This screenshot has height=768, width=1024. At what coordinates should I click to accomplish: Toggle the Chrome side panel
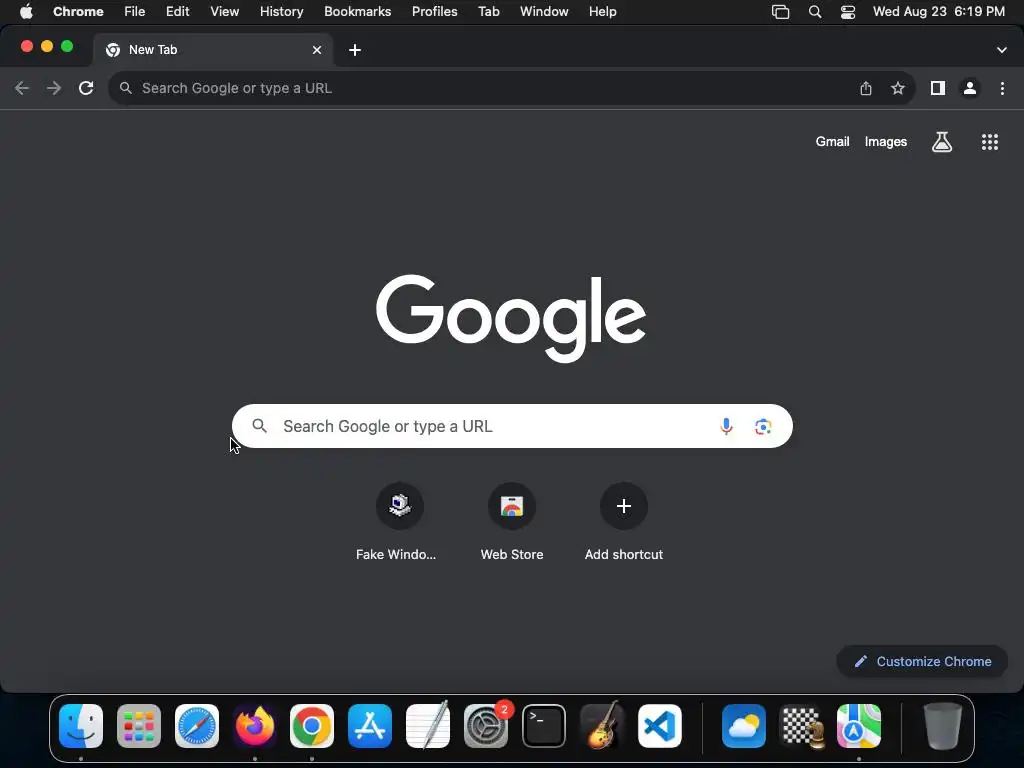[938, 88]
